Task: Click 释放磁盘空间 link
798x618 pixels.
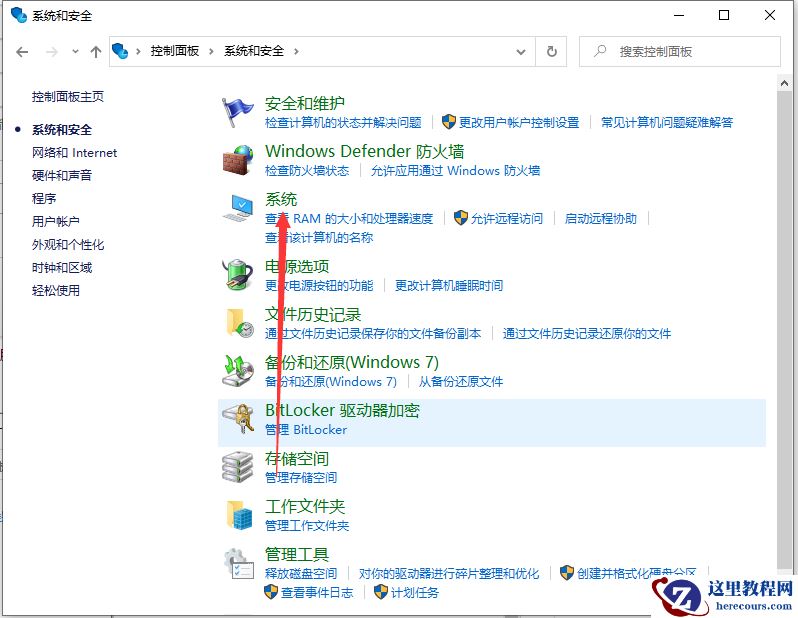Action: tap(301, 574)
